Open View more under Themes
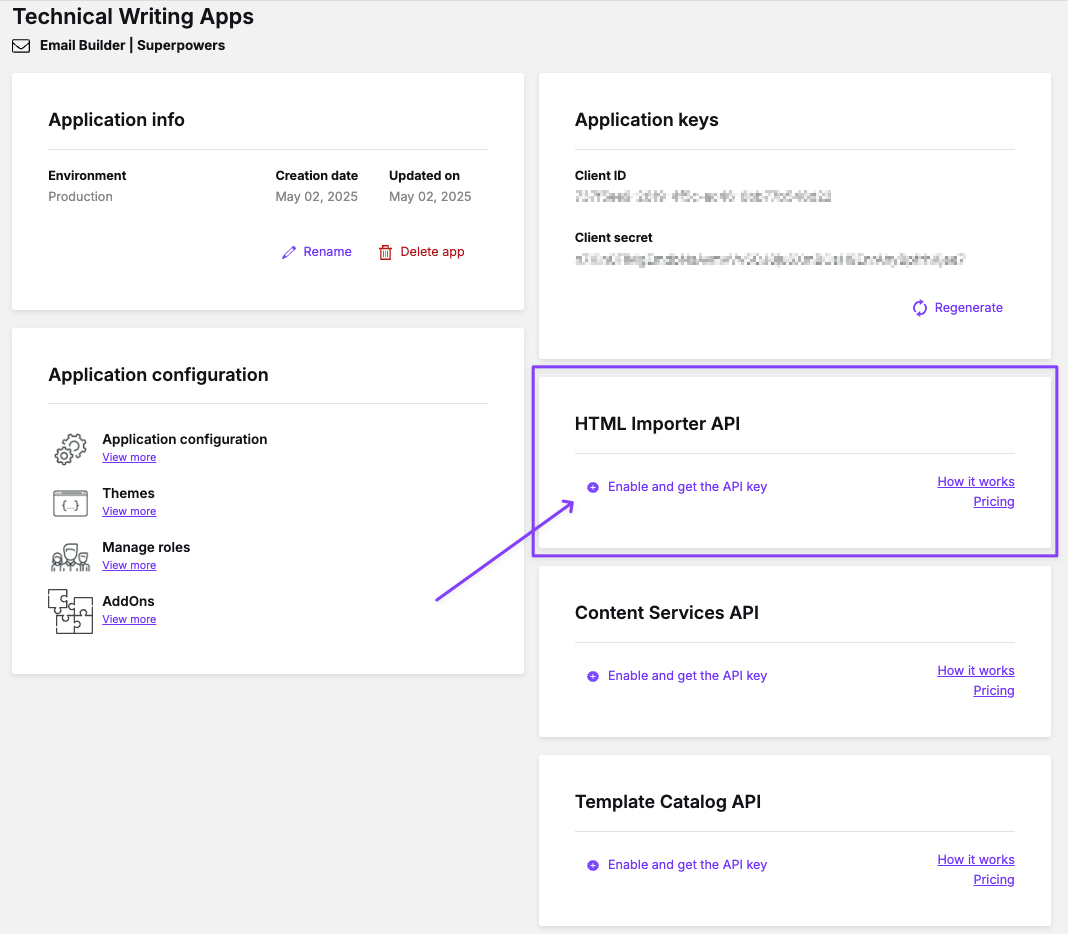 pos(129,512)
